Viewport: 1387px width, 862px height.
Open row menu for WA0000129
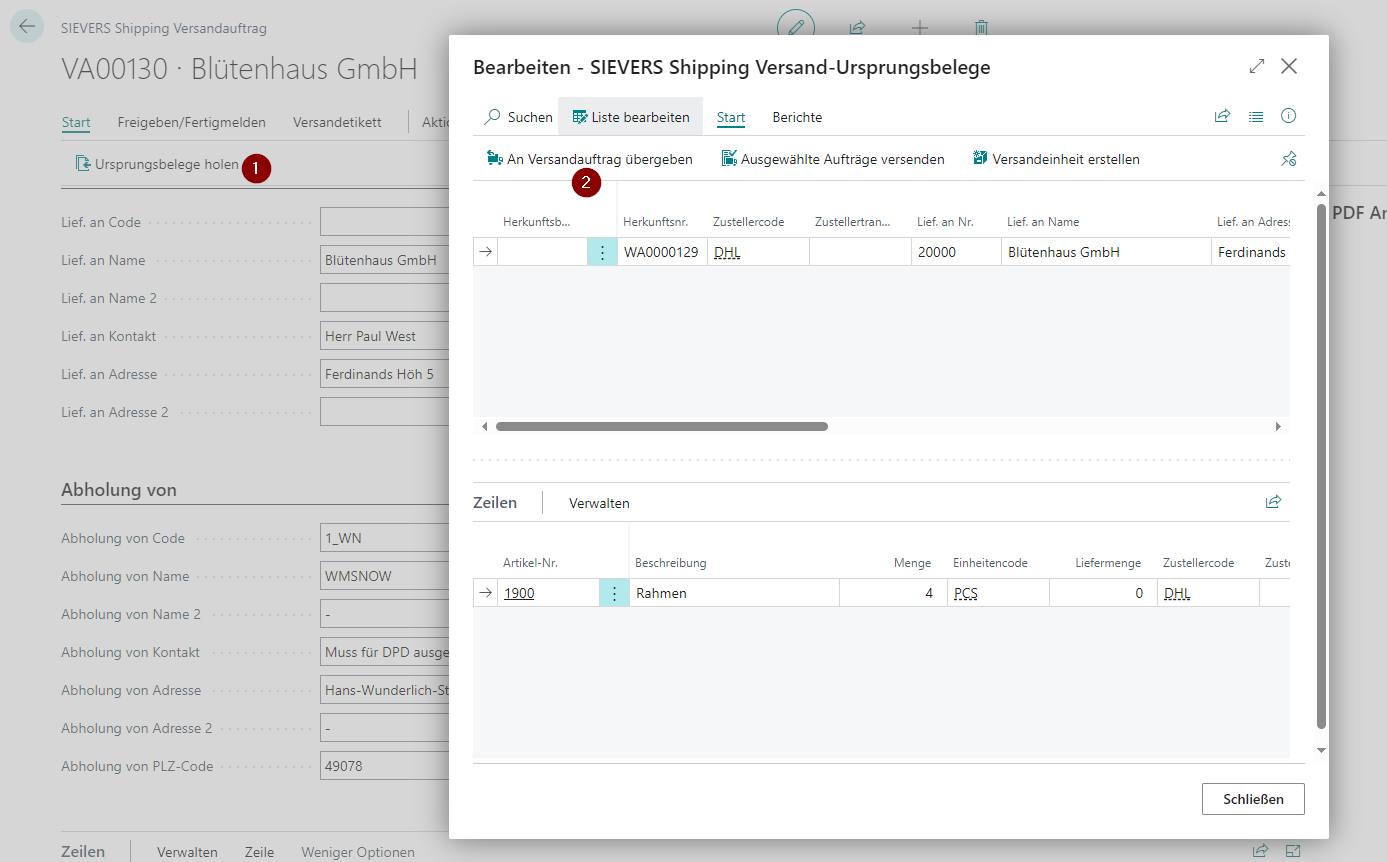(602, 252)
